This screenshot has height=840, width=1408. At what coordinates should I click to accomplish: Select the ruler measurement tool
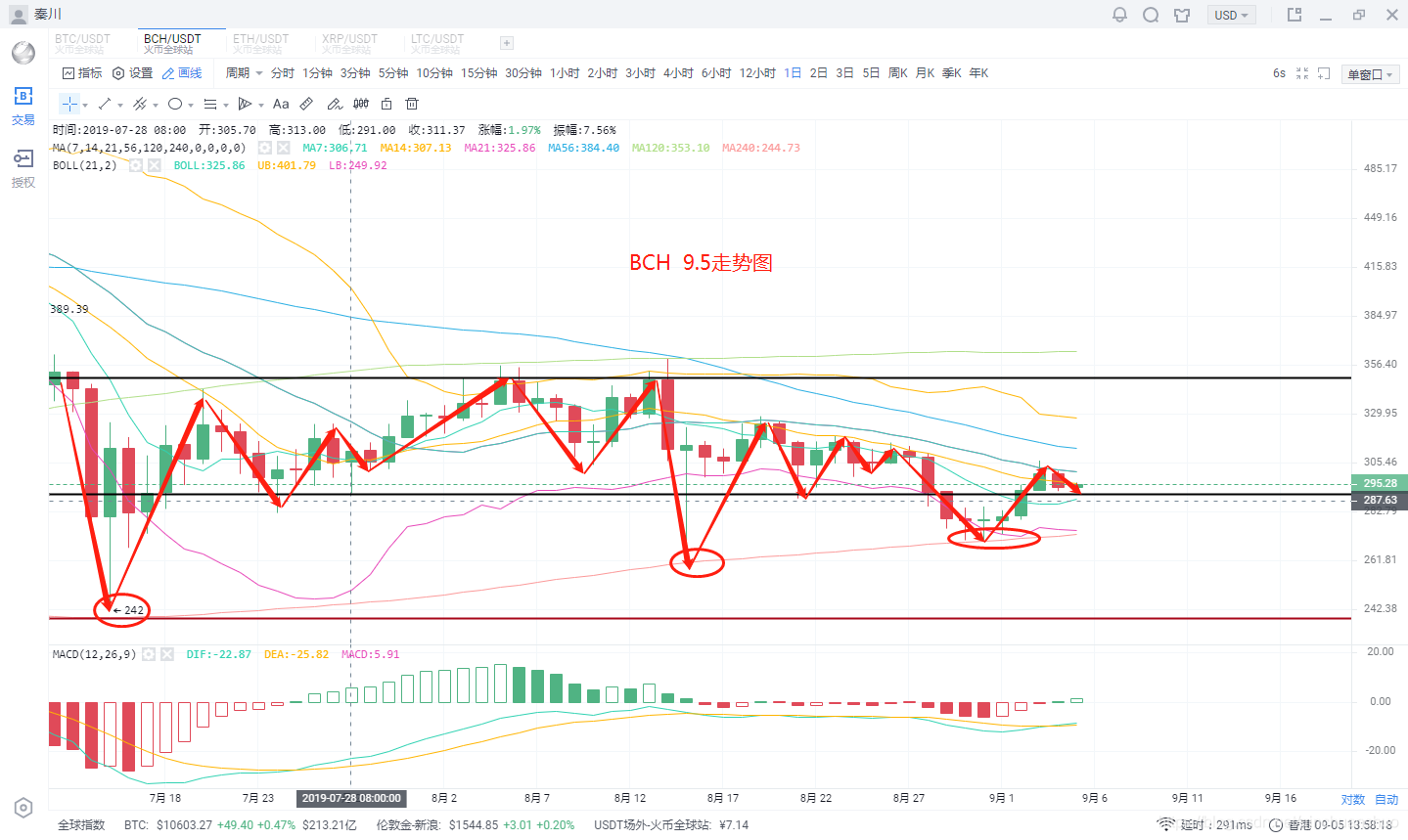point(306,104)
